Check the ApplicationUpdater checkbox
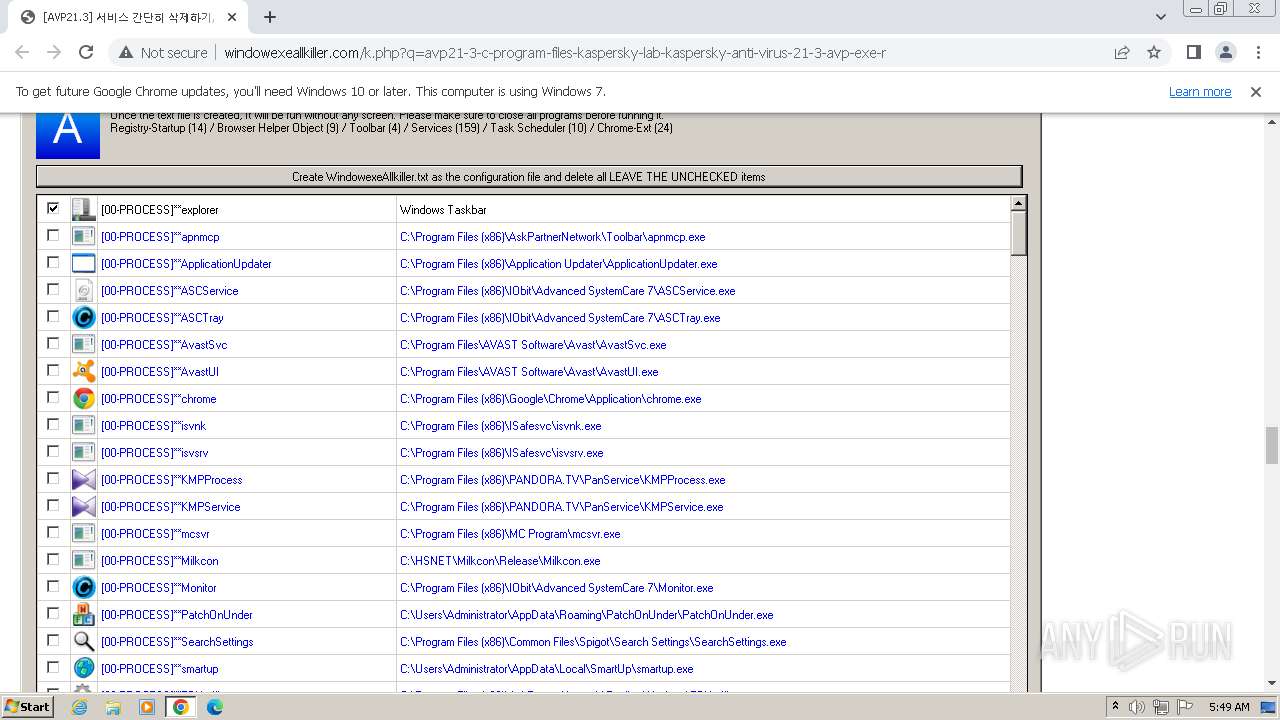 (x=53, y=262)
